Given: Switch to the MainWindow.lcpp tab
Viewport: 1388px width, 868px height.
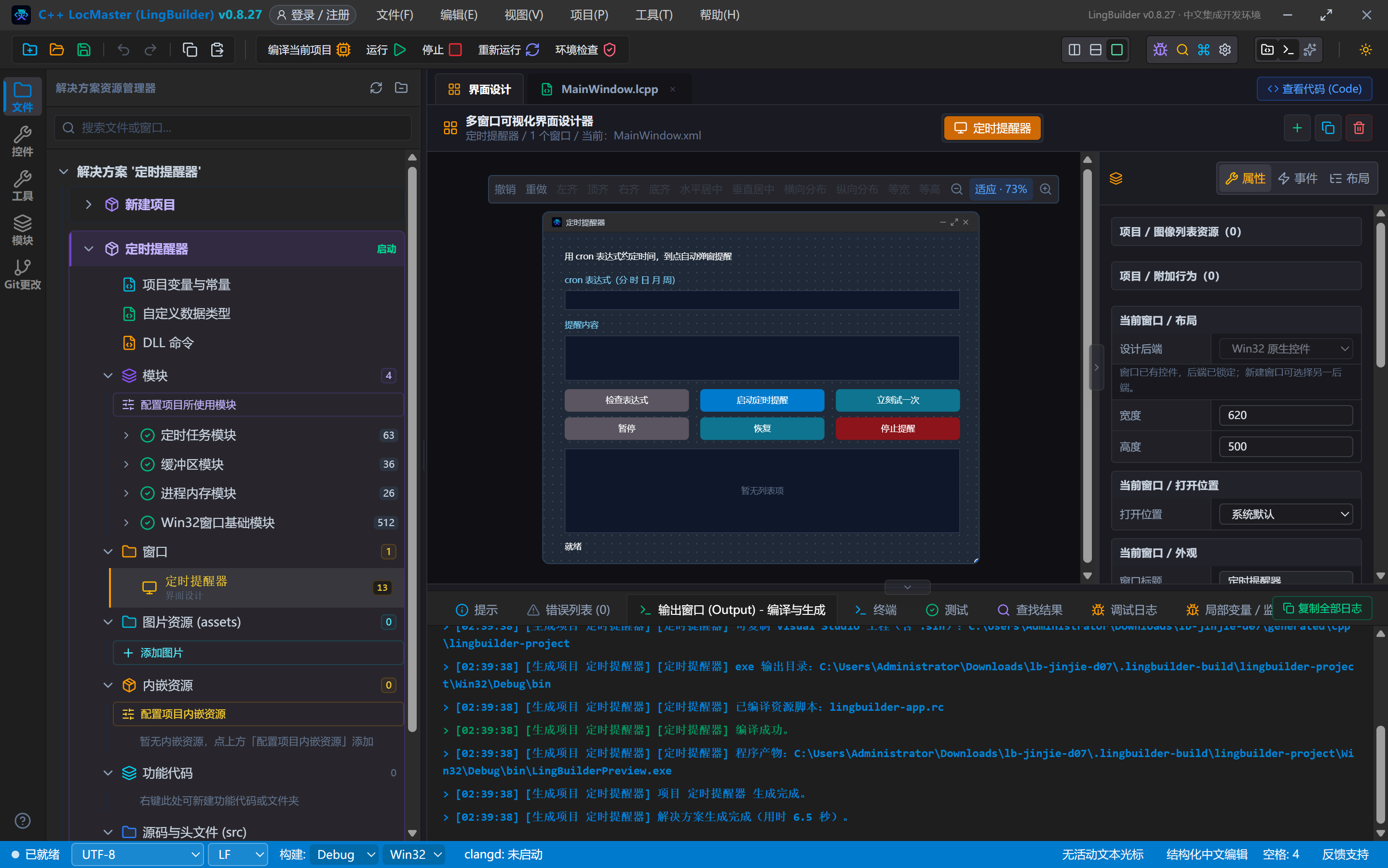Looking at the screenshot, I should coord(609,89).
